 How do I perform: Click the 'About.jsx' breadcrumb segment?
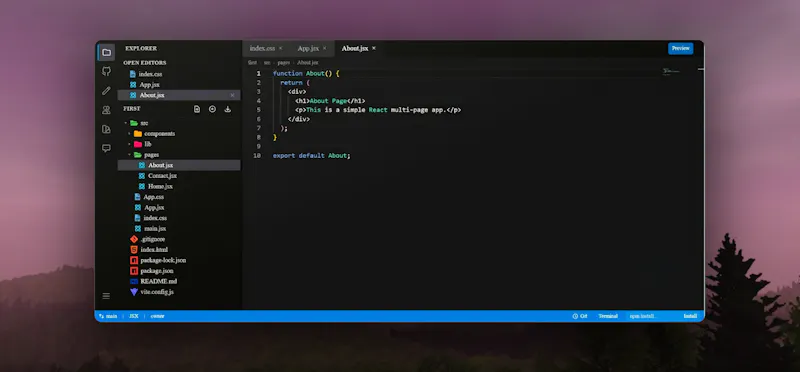pyautogui.click(x=308, y=63)
